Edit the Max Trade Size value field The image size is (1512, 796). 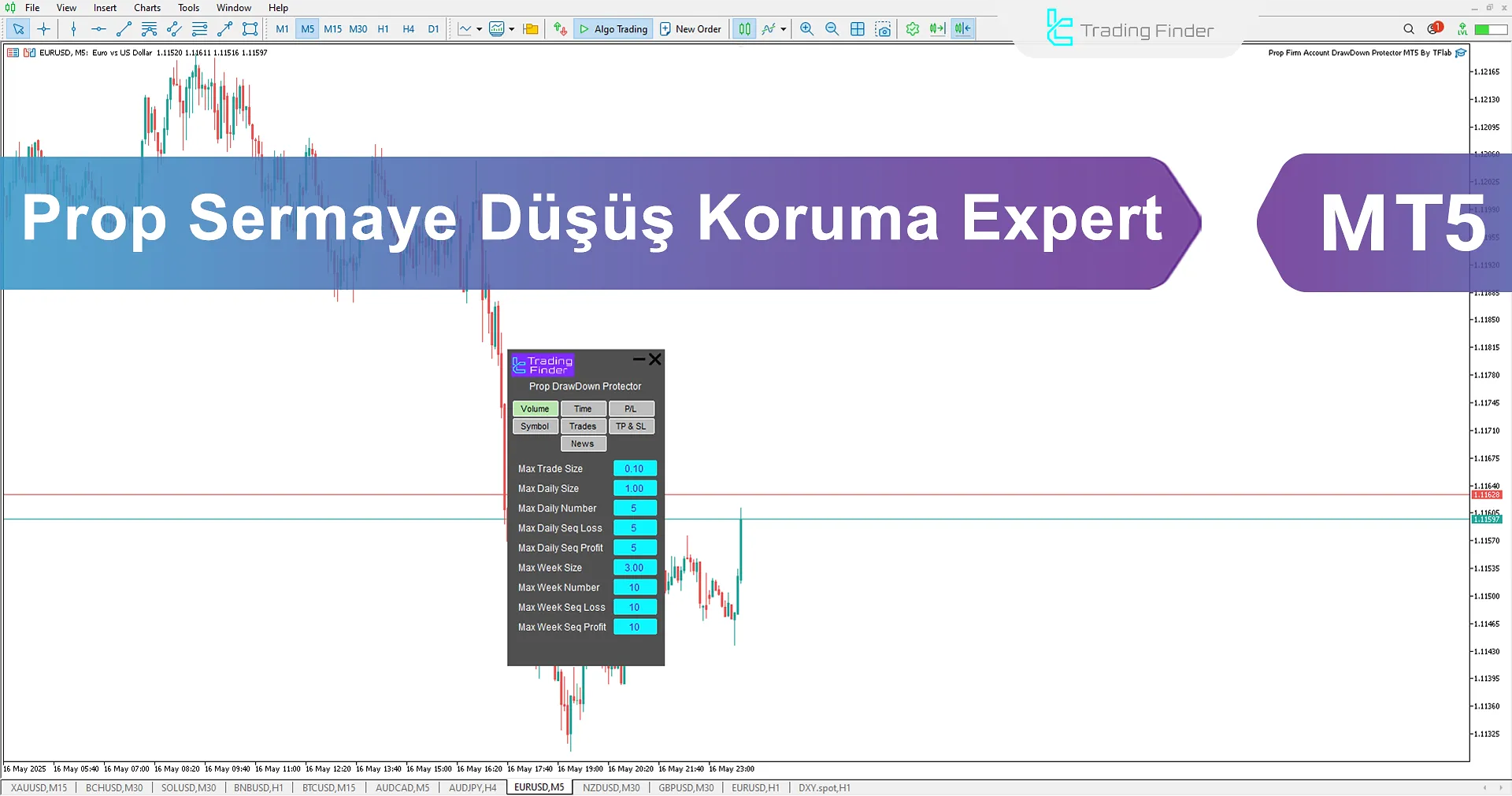point(635,468)
